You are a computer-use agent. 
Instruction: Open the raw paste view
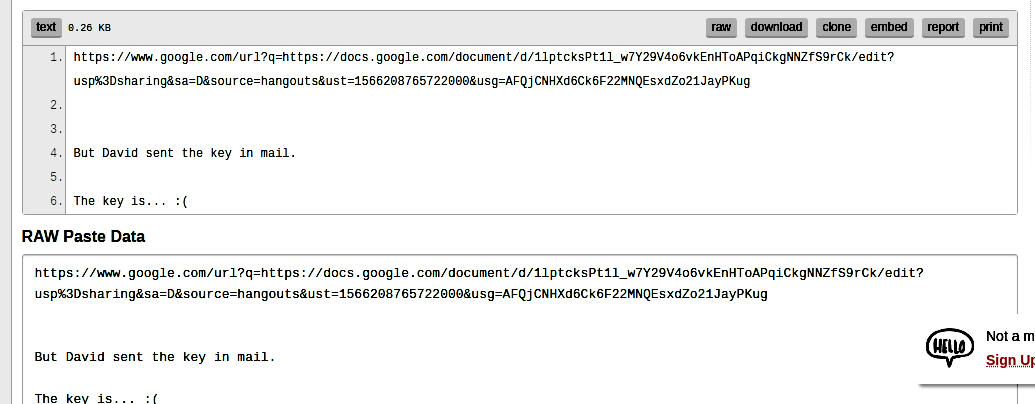pos(721,27)
